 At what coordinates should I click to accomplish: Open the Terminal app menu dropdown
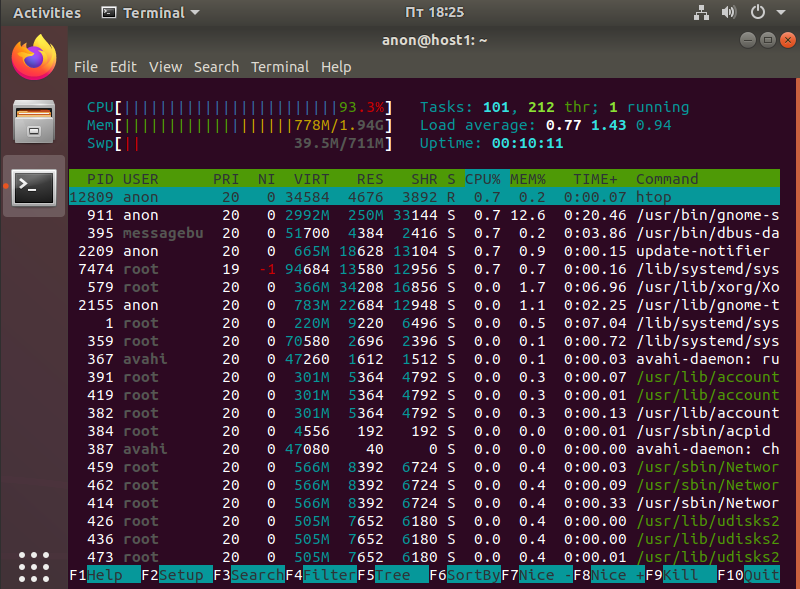point(150,13)
